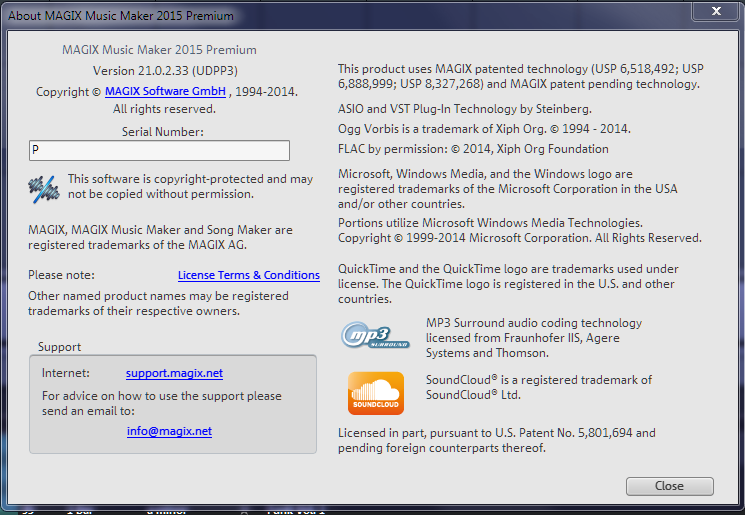Screen dimensions: 745x515
Task: Click the Close button
Action: point(669,486)
